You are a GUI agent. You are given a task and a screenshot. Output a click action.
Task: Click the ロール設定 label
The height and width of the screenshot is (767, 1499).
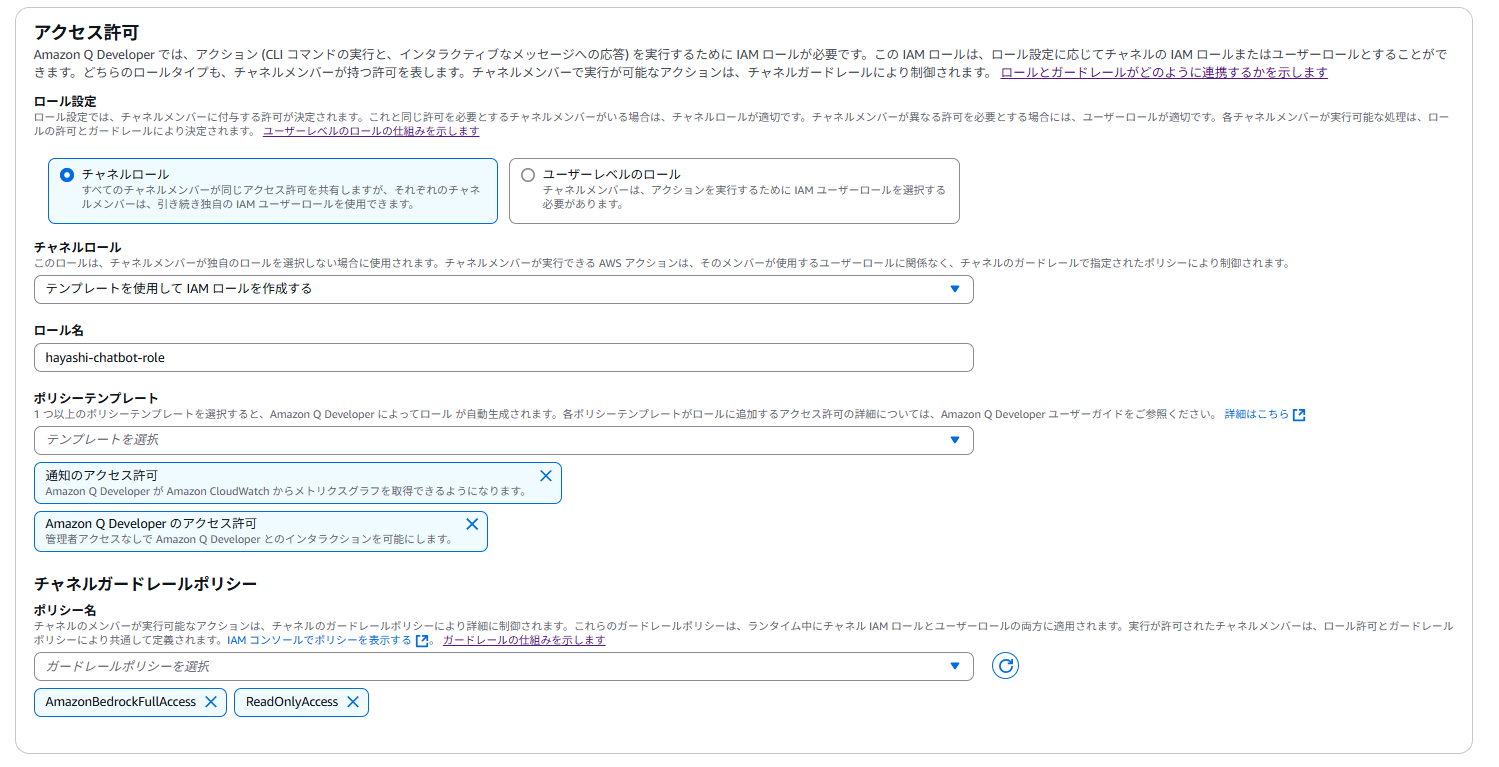pyautogui.click(x=65, y=102)
